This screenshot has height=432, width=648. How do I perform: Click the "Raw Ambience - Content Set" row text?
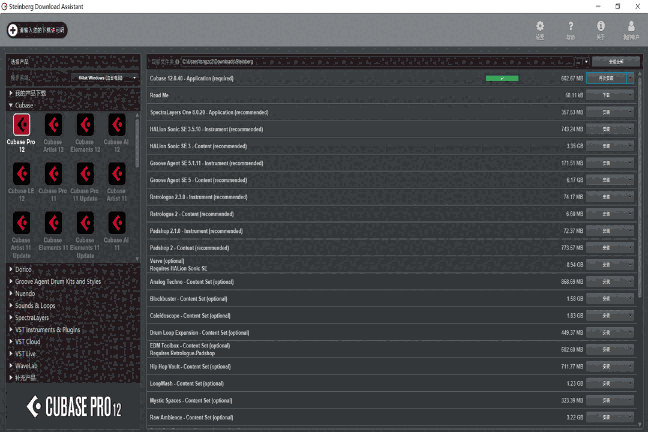point(191,417)
